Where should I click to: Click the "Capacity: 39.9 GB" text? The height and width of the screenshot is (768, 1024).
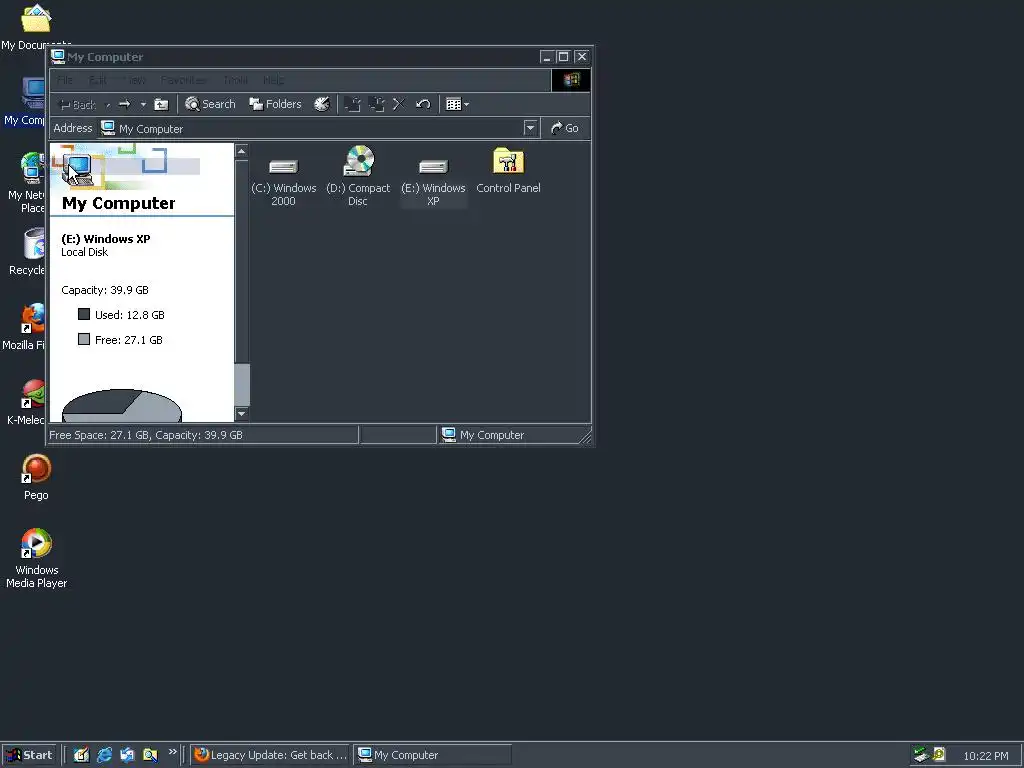[x=105, y=290]
